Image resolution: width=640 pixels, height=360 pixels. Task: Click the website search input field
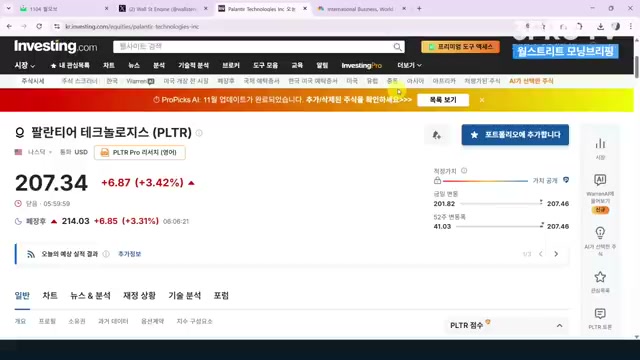[253, 47]
